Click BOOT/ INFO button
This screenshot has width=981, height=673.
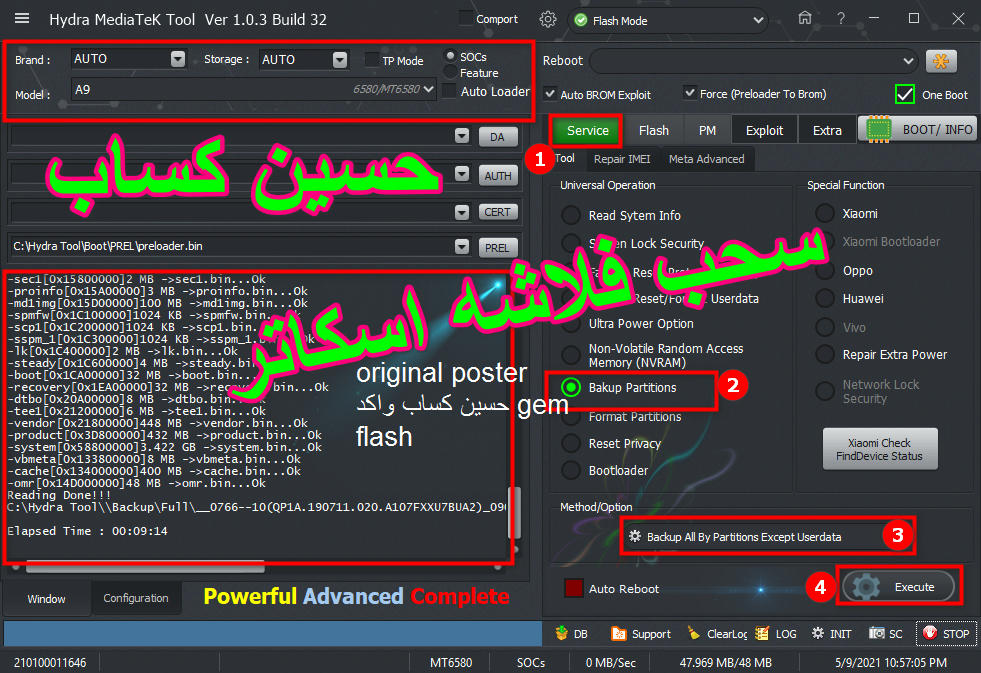click(917, 129)
